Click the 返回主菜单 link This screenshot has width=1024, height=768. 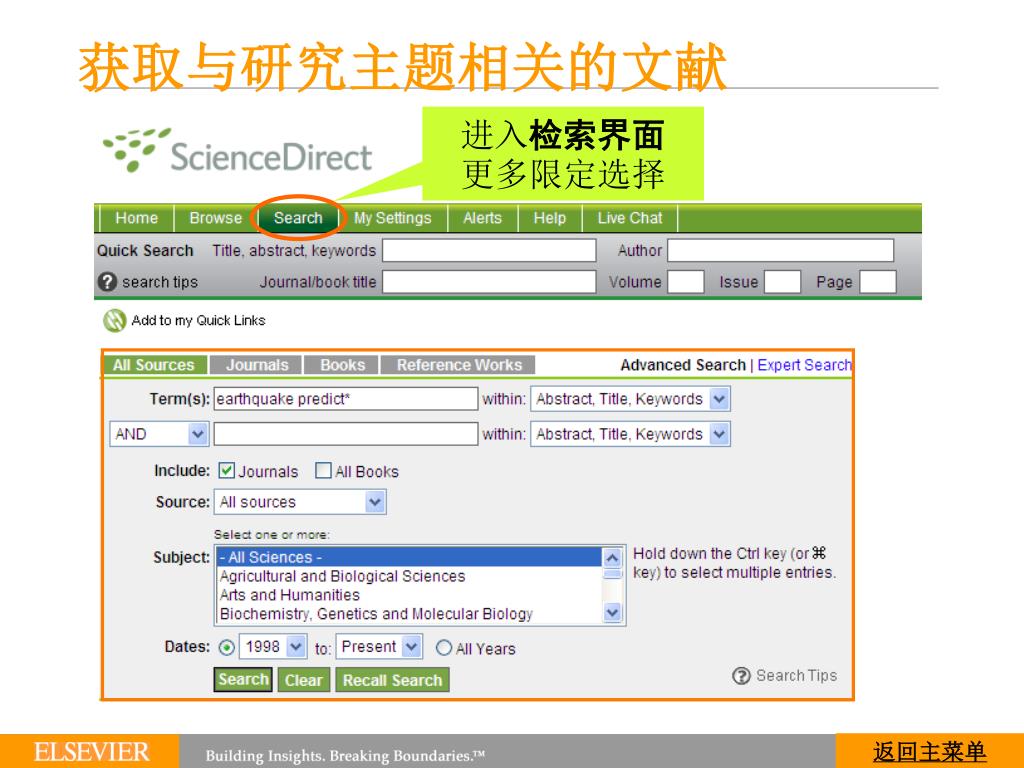929,752
